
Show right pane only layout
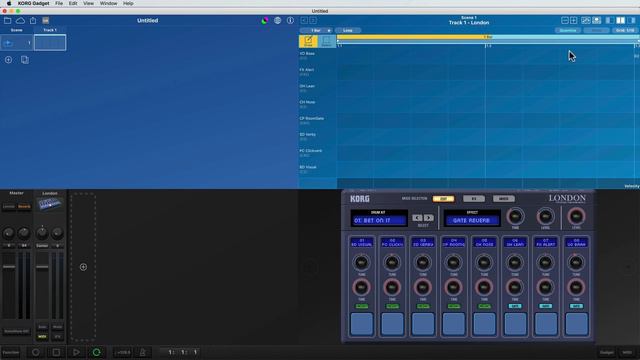(632, 20)
